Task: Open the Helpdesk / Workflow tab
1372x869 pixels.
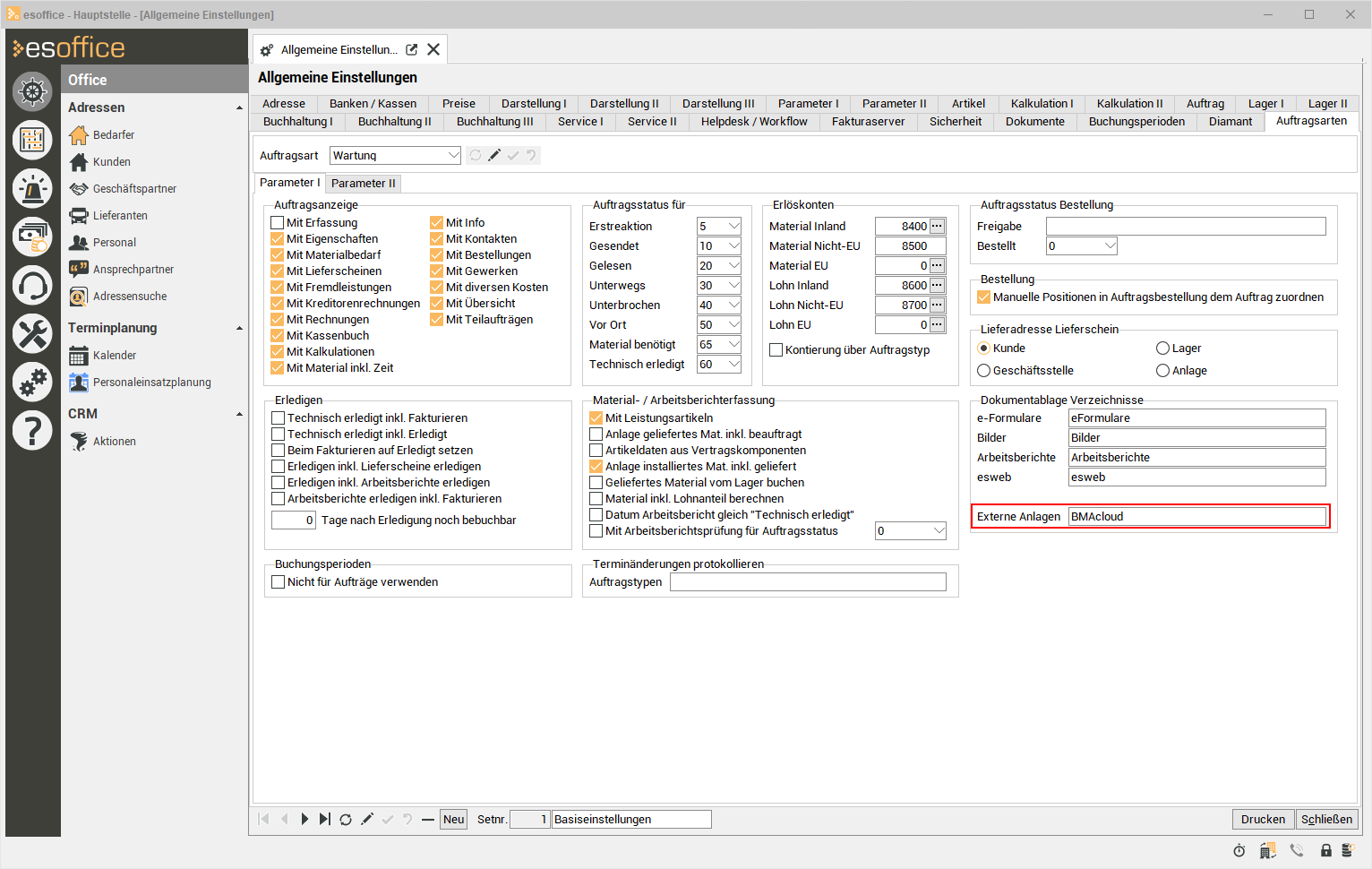Action: (x=754, y=122)
